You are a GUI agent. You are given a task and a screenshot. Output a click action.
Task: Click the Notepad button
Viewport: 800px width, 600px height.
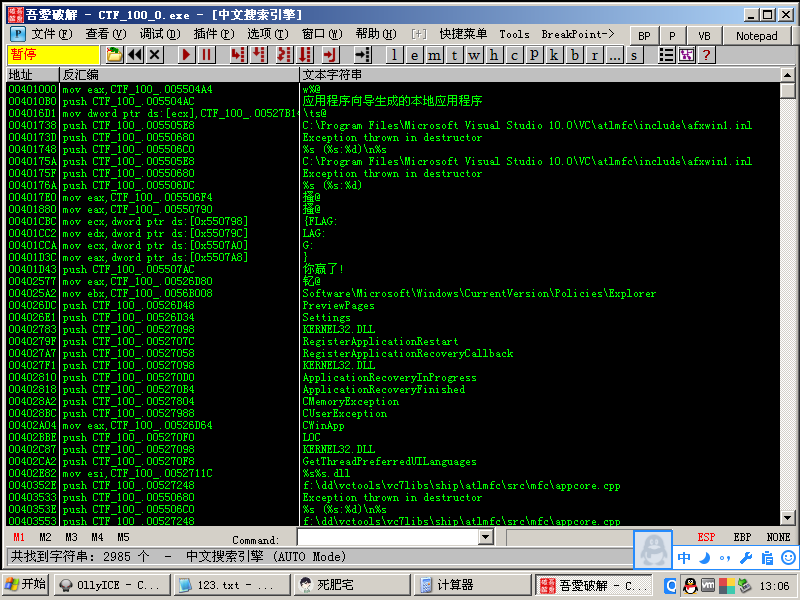tap(756, 35)
